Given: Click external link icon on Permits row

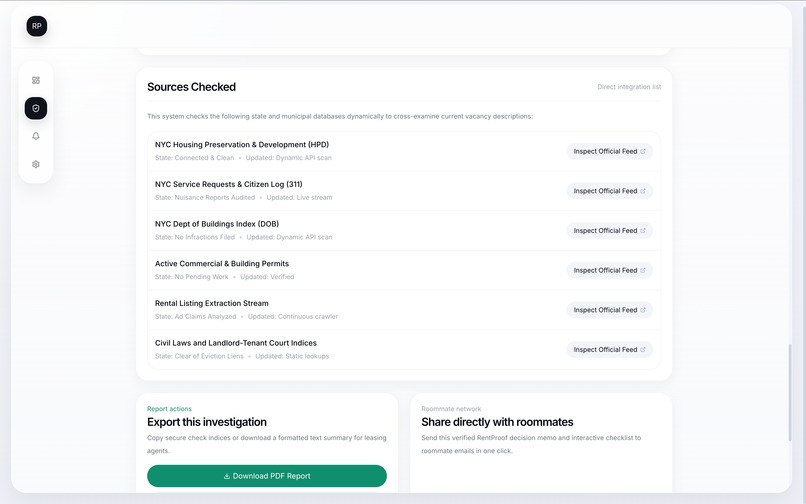Looking at the screenshot, I should [x=643, y=270].
